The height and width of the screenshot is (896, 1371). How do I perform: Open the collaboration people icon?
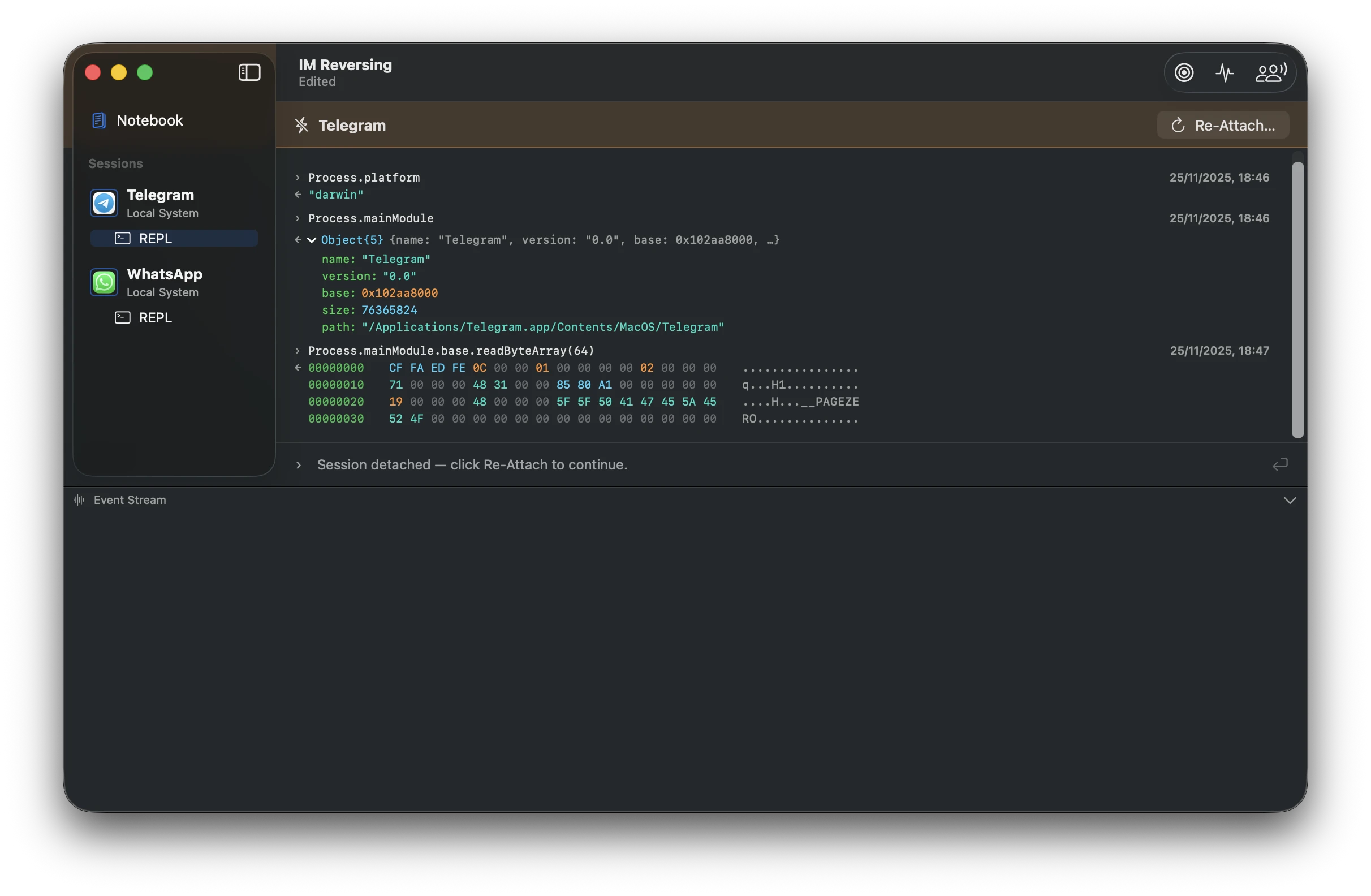[x=1271, y=72]
